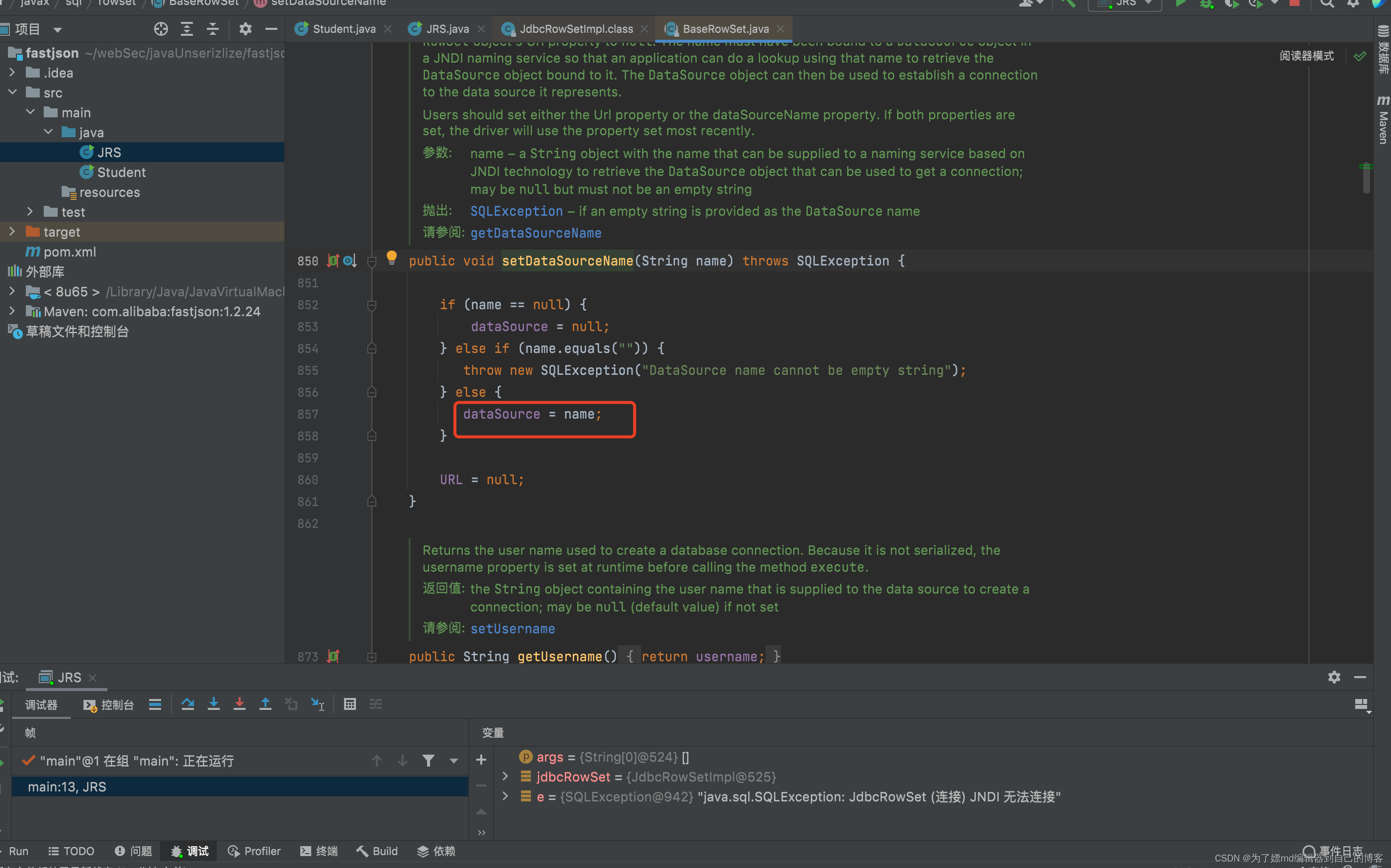
Task: Click the threads view icon
Action: 155,704
